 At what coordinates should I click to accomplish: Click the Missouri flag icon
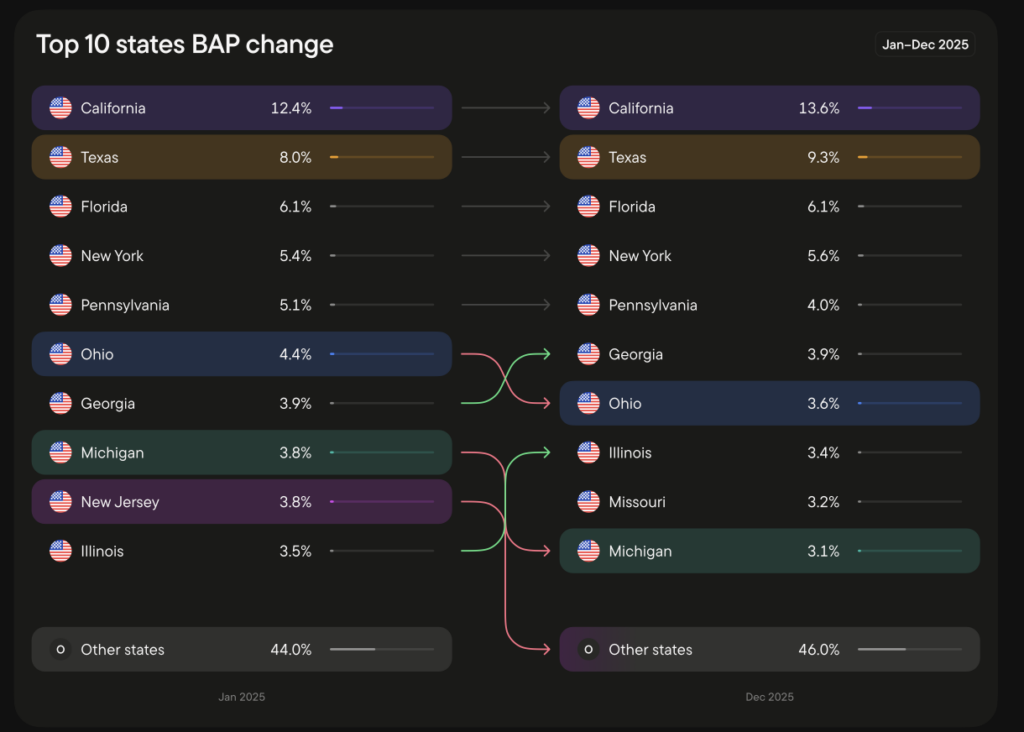point(589,502)
